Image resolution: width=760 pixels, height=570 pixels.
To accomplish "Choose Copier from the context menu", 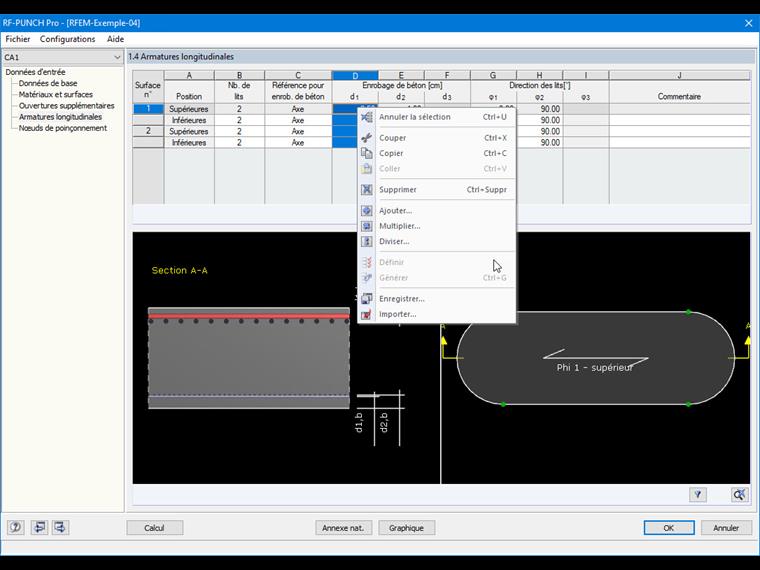I will click(437, 153).
